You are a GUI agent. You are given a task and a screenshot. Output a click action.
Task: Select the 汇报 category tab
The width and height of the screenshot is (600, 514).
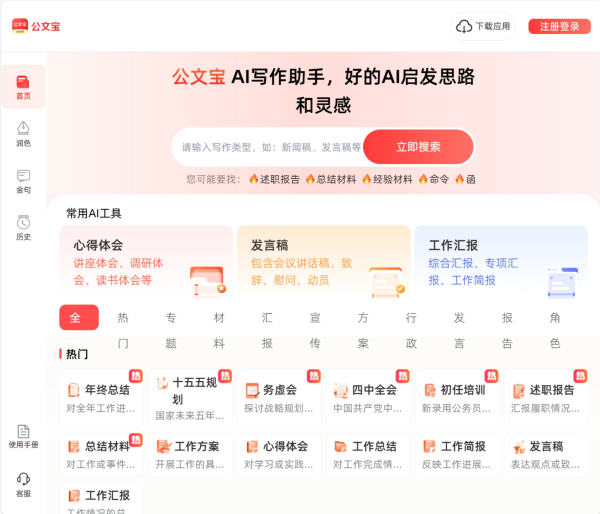coord(267,331)
